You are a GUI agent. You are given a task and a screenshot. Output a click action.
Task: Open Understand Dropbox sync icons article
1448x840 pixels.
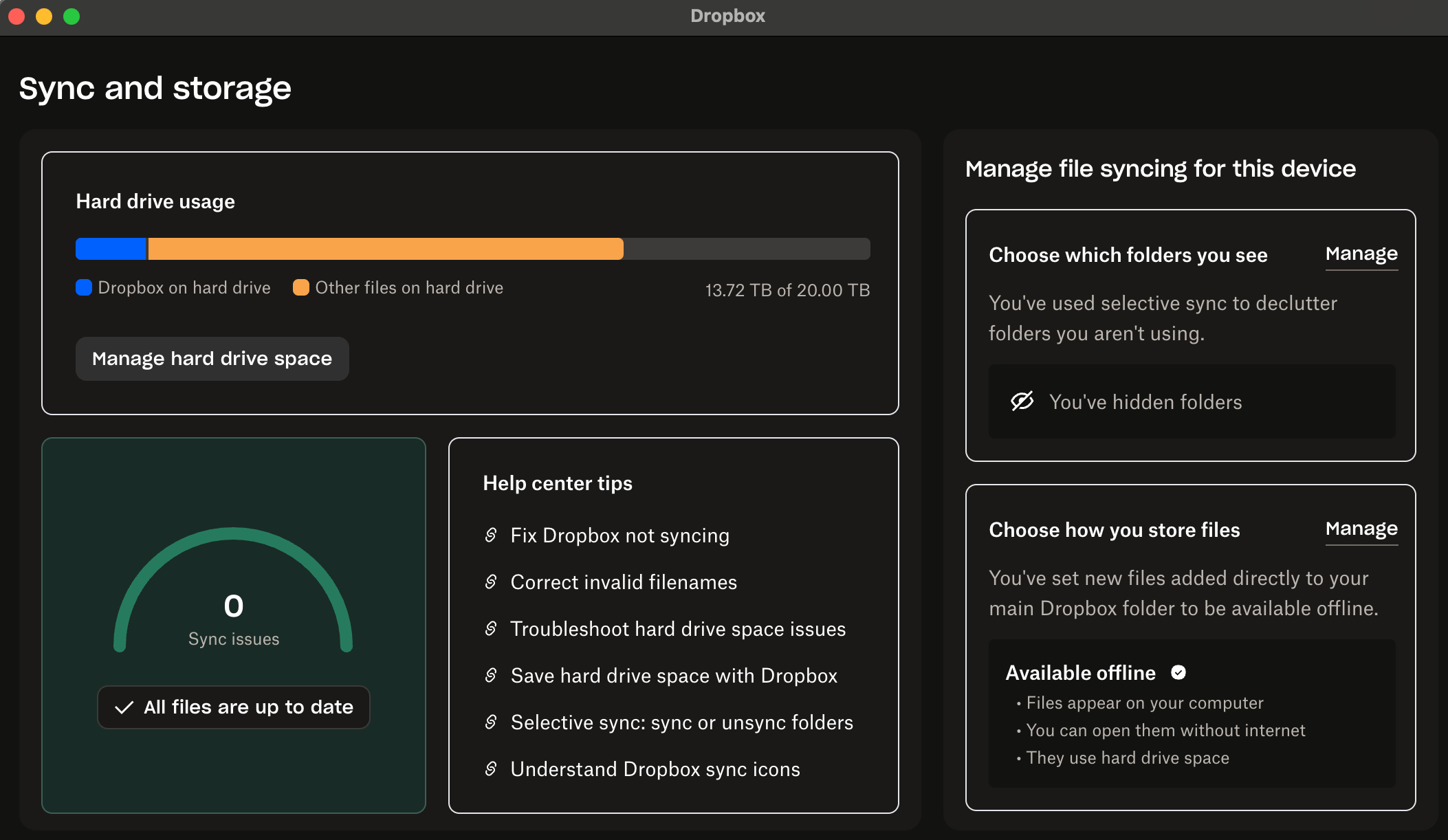[655, 769]
